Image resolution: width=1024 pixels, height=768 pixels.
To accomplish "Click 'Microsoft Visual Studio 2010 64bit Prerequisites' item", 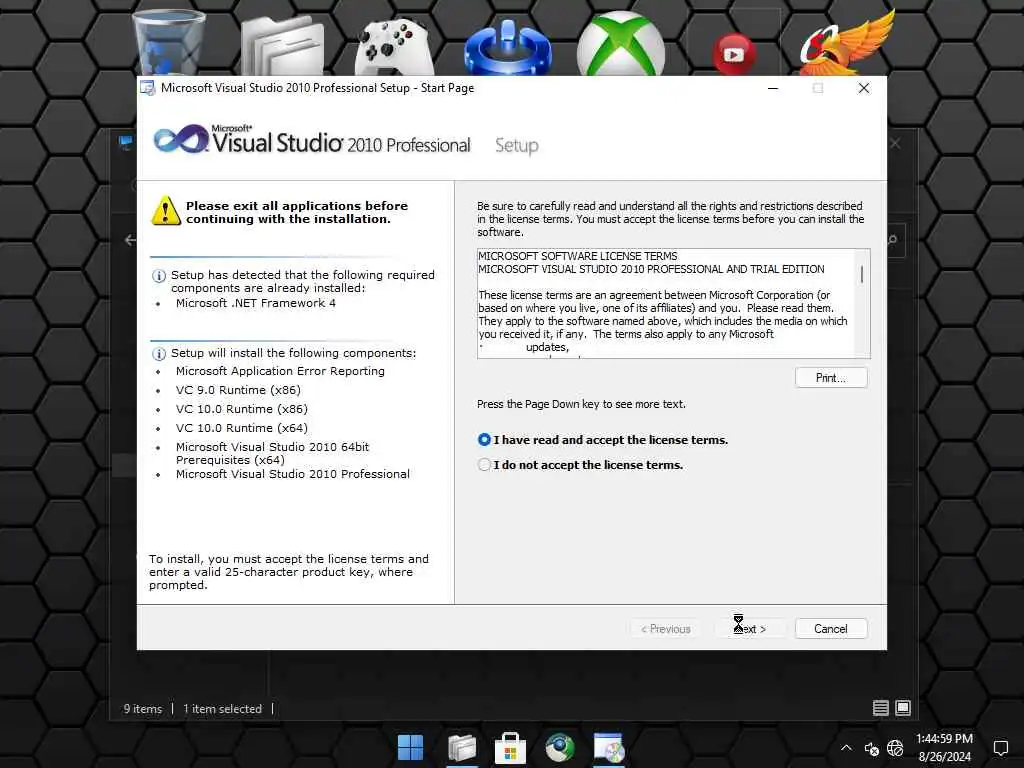I will [272, 453].
